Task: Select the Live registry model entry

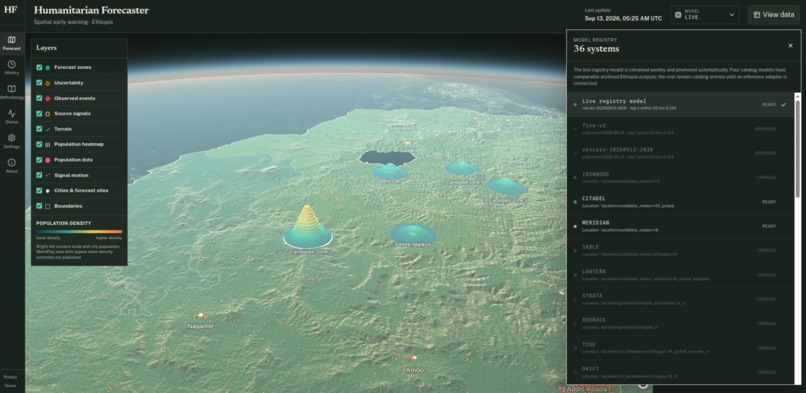Action: [680, 104]
